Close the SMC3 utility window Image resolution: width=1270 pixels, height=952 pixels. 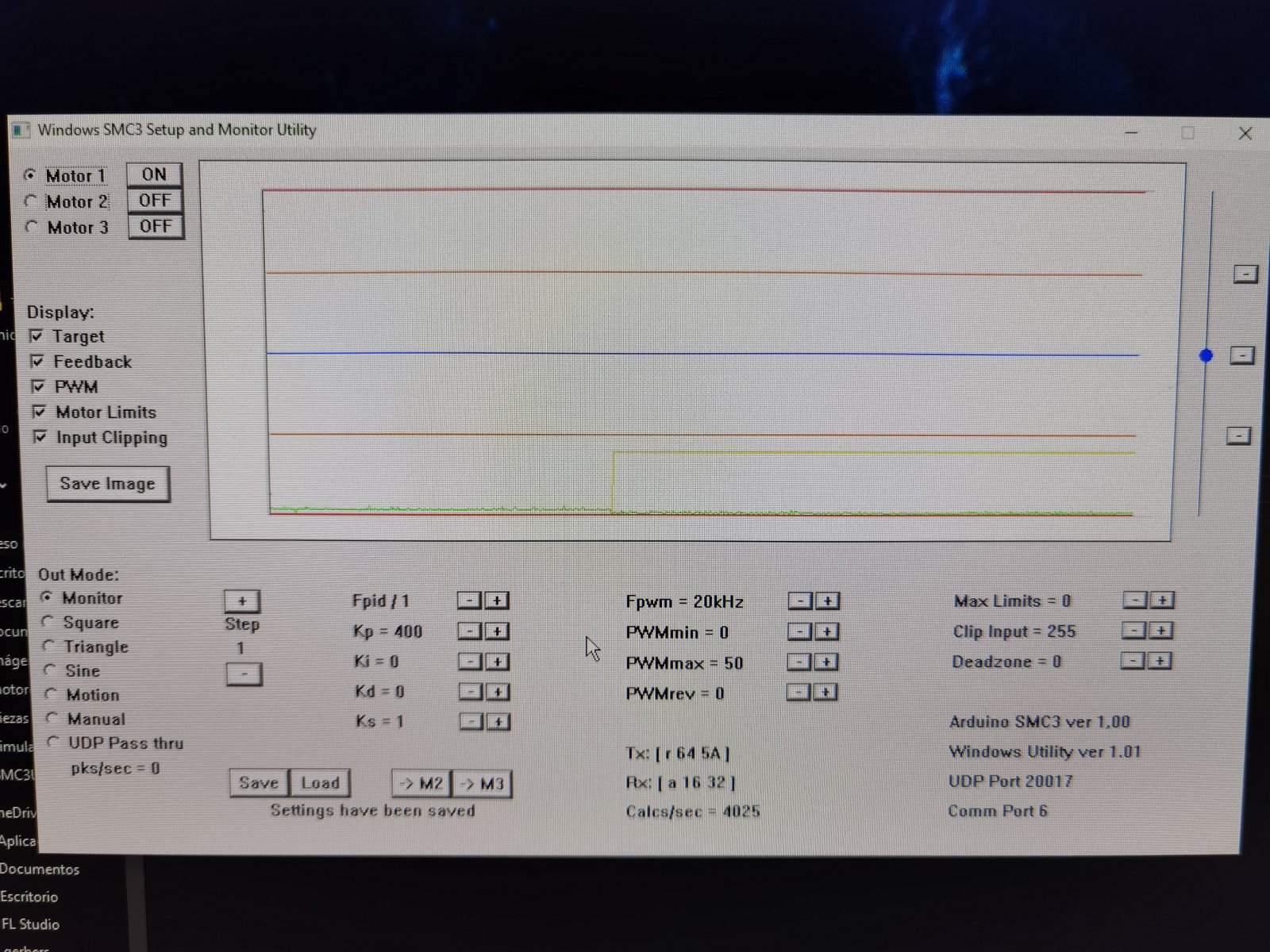tap(1245, 134)
